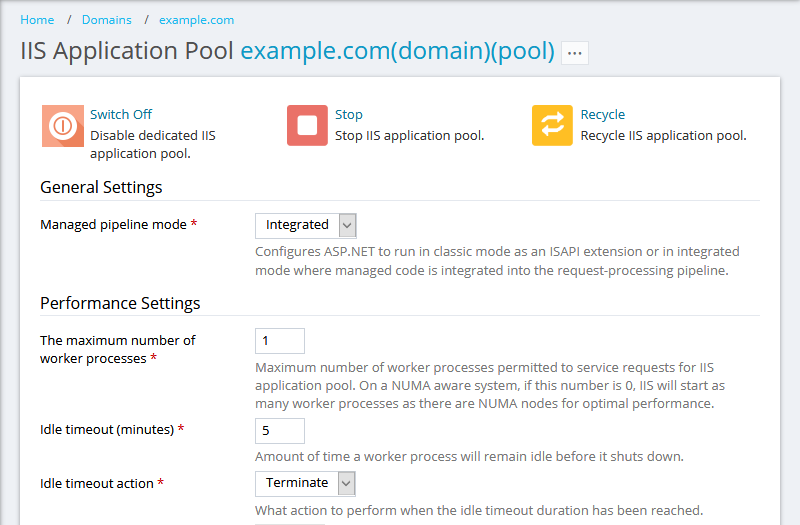Click the Idle timeout (minutes) label
800x525 pixels.
coord(107,430)
